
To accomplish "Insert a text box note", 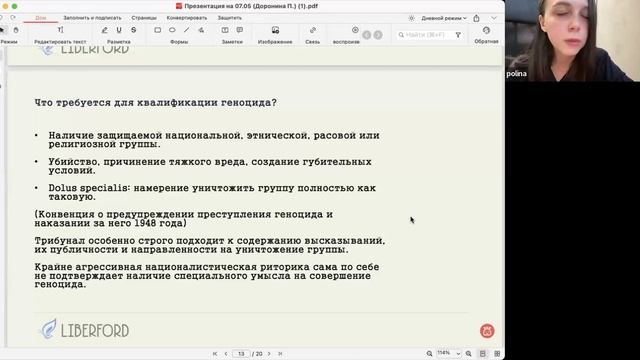I will coord(225,30).
